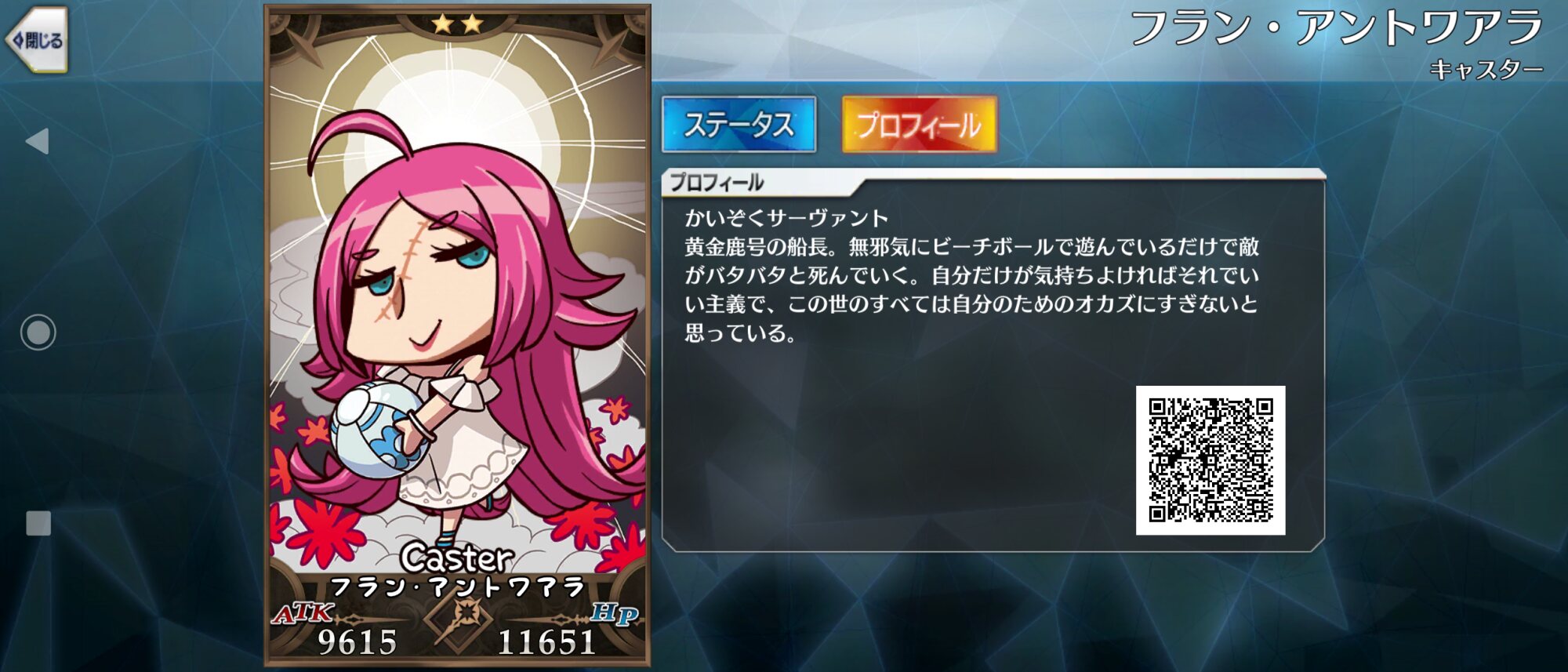Click the QR code image

1210,460
